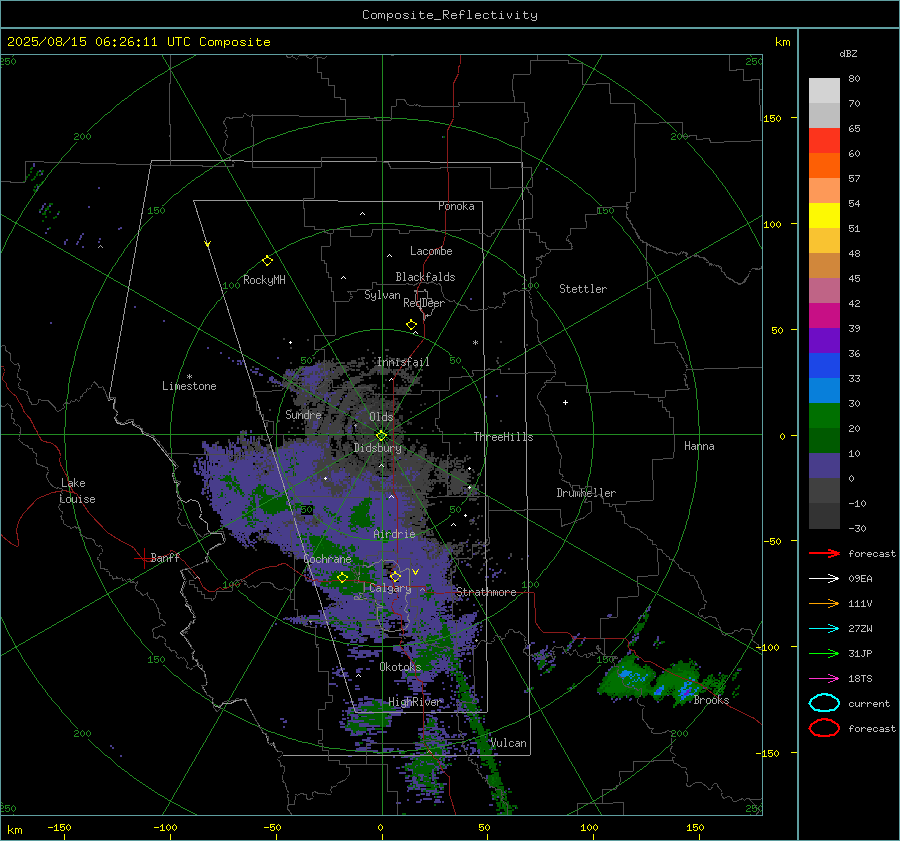Click the yellow diamond marker at Calgary
The width and height of the screenshot is (900, 841).
395,576
